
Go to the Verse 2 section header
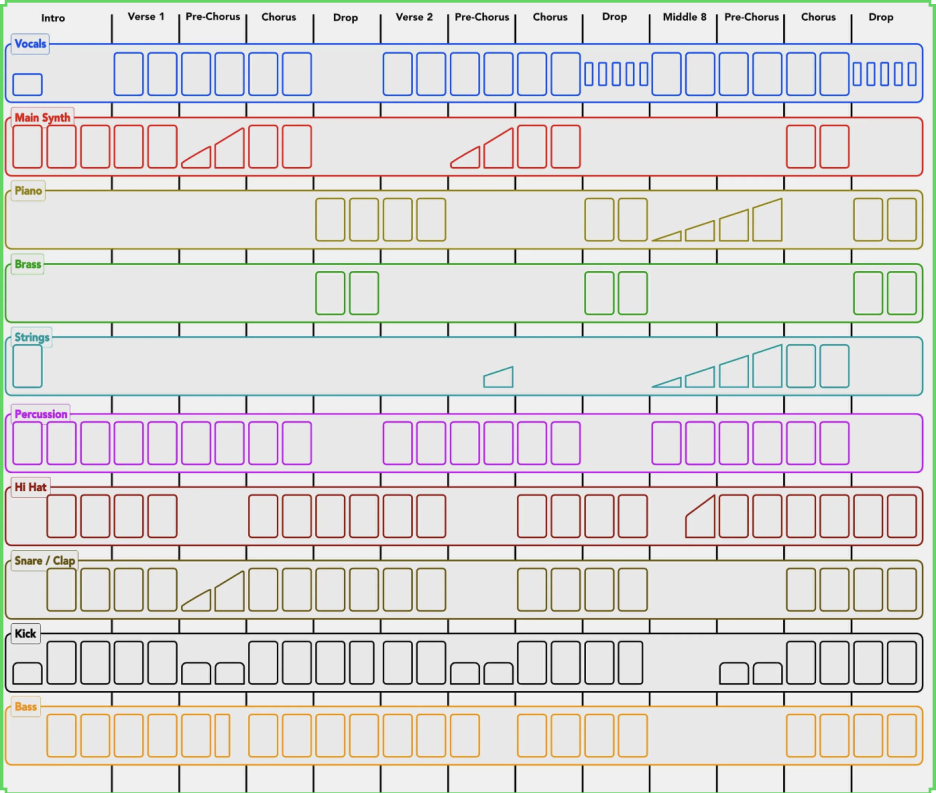point(414,17)
